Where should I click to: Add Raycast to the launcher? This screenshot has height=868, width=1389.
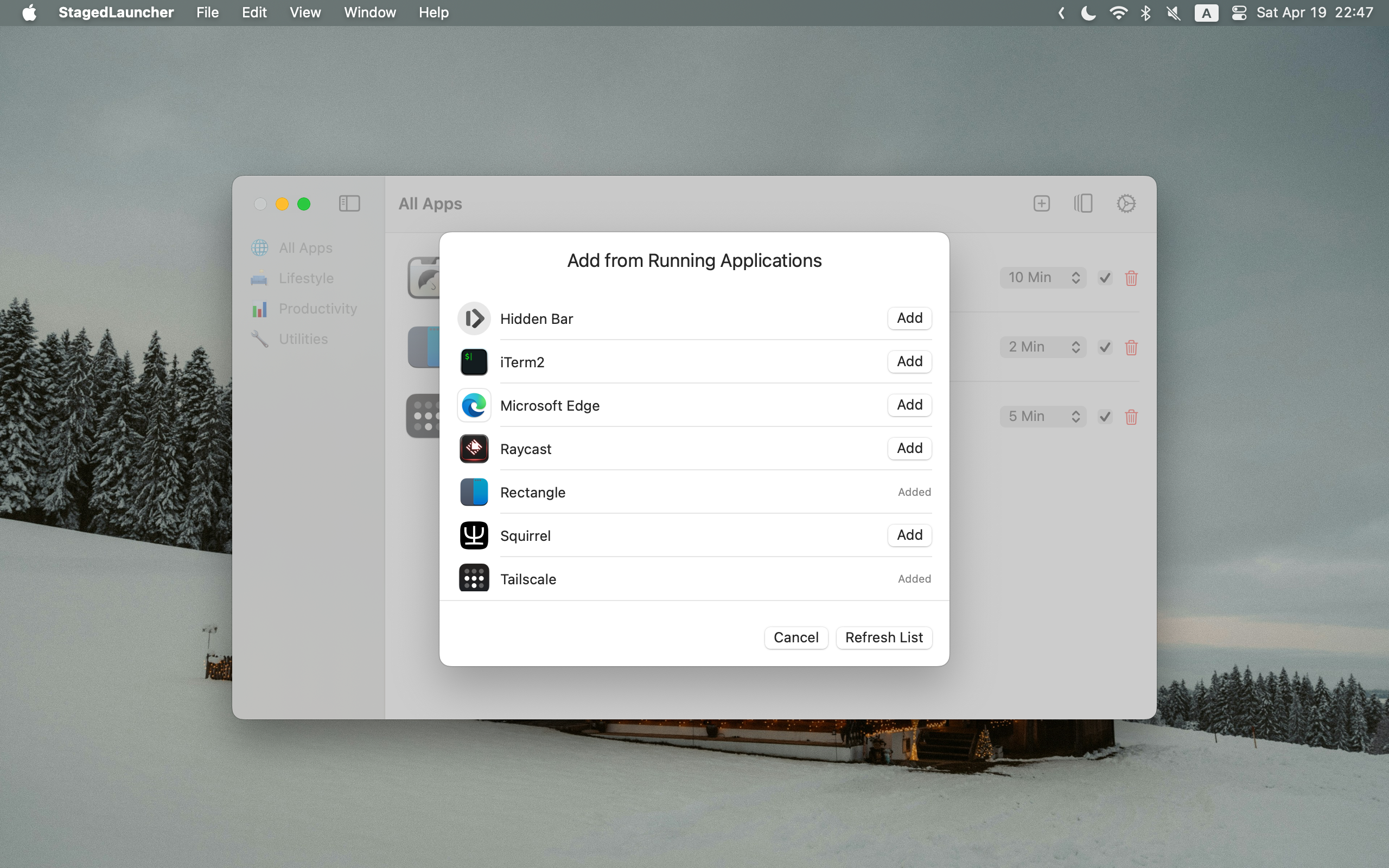pos(909,448)
